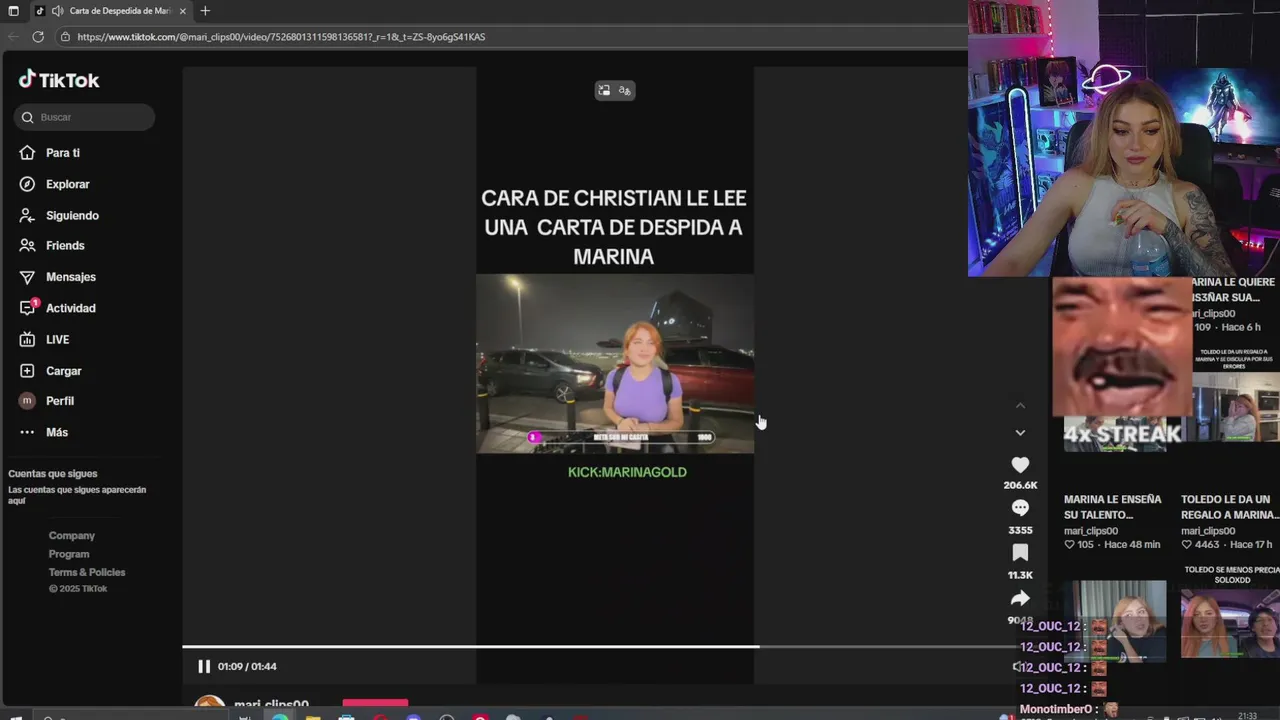Toggle picture-in-picture icon above video

click(x=604, y=90)
